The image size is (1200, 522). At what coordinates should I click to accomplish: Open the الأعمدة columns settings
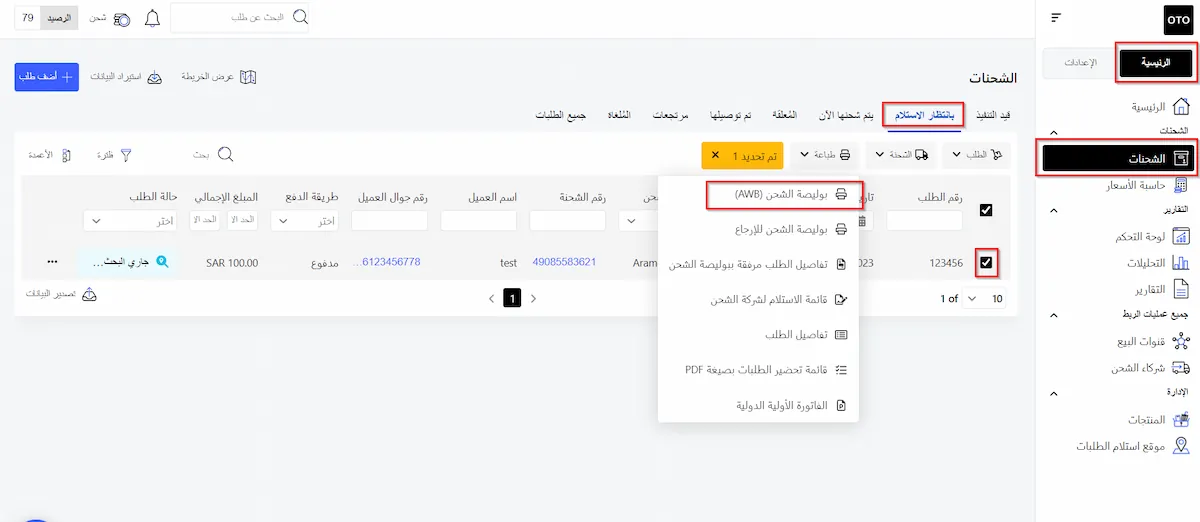(x=50, y=155)
